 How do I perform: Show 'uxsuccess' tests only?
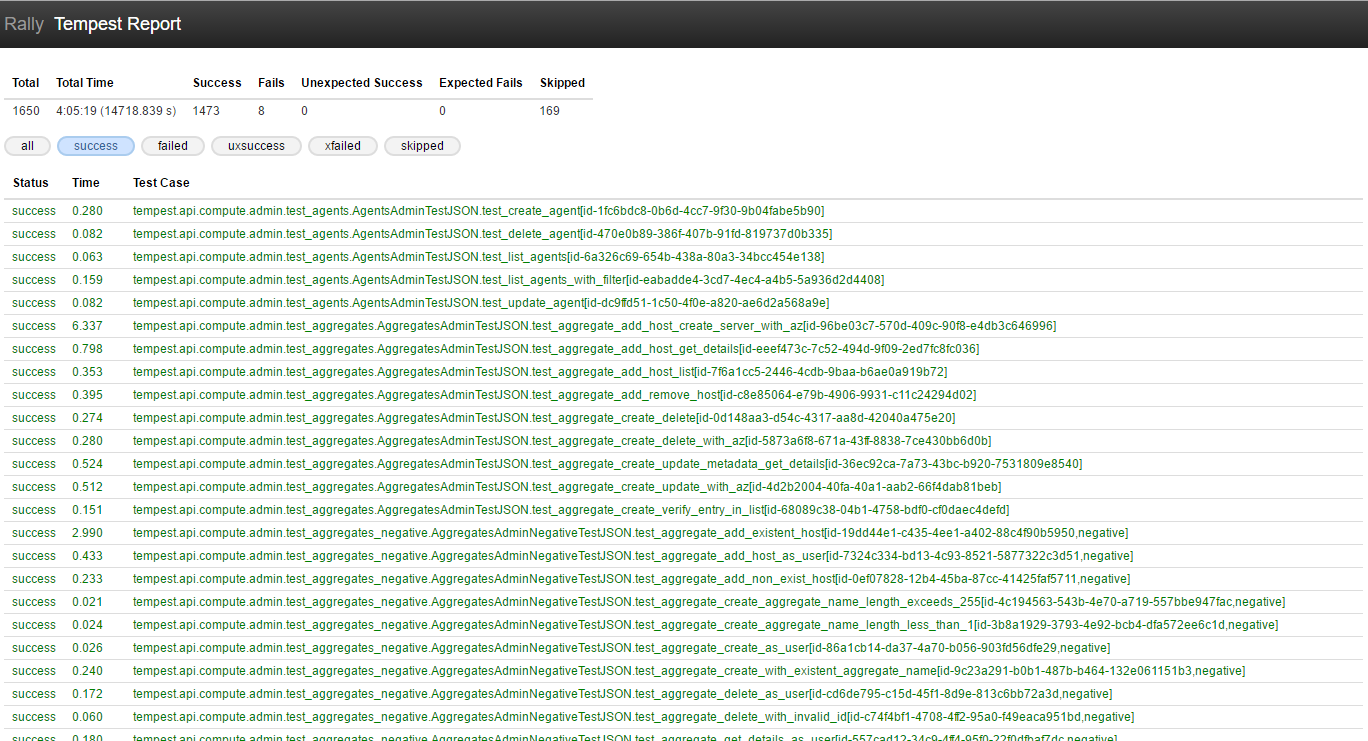[256, 146]
